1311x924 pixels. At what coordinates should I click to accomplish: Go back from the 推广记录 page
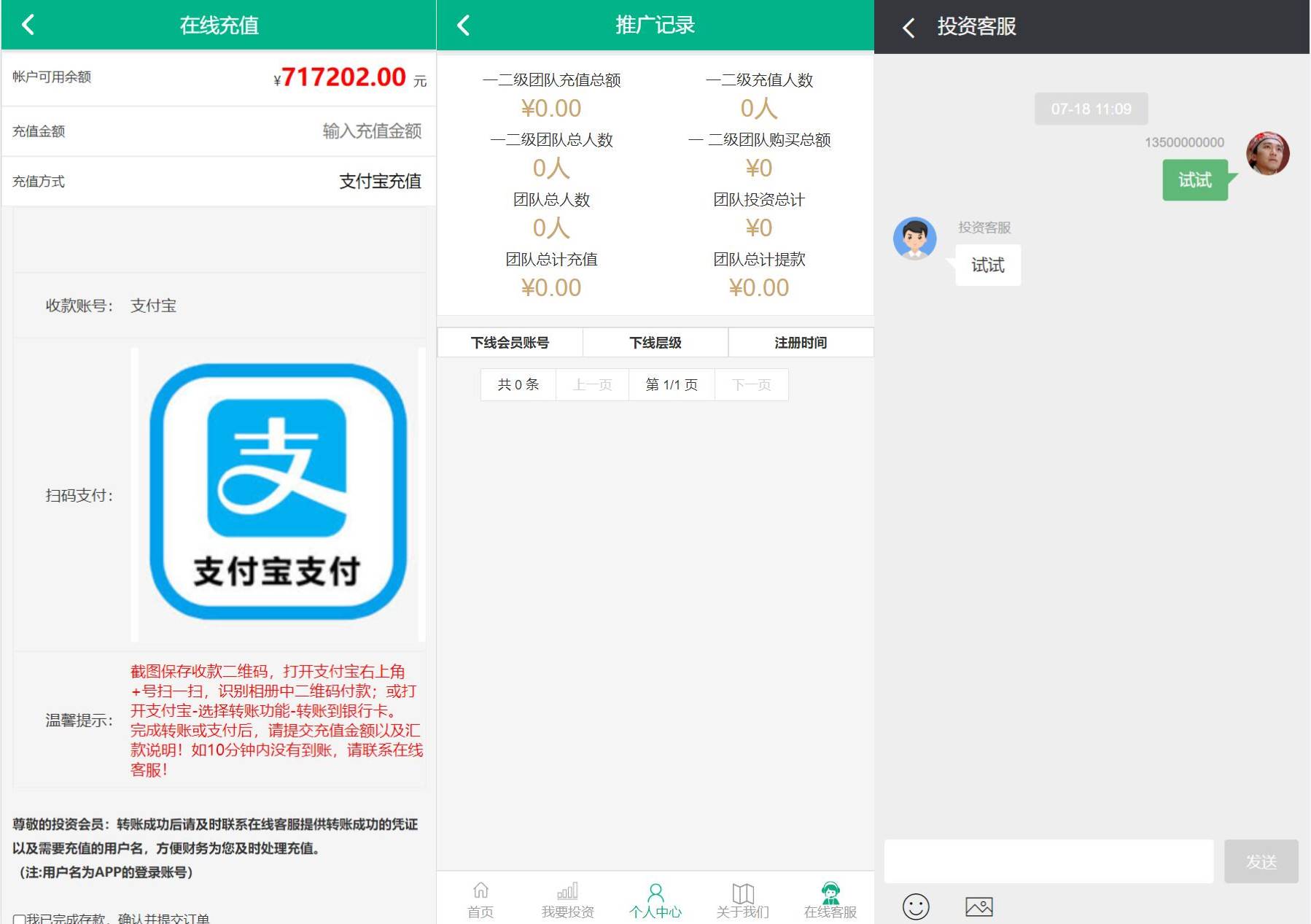pyautogui.click(x=464, y=26)
